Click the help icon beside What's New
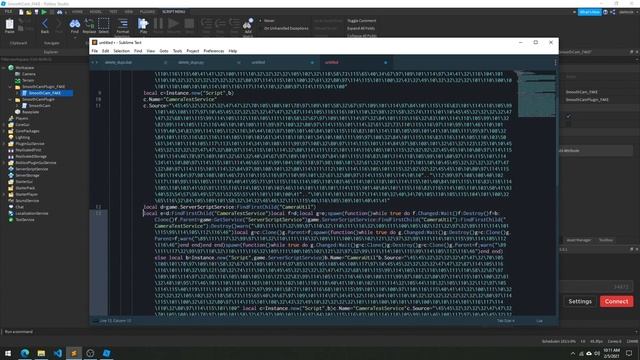The height and width of the screenshot is (360, 640). coord(605,12)
